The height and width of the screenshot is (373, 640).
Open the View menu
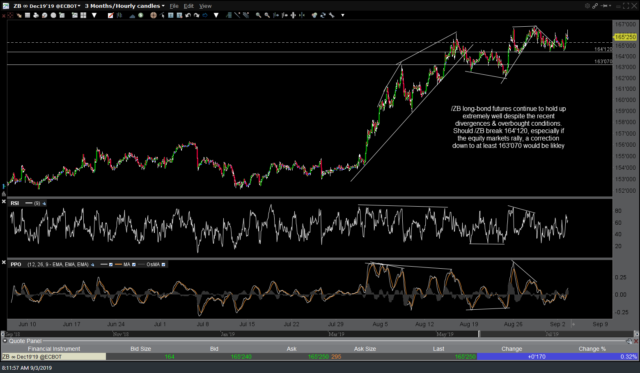[205, 6]
